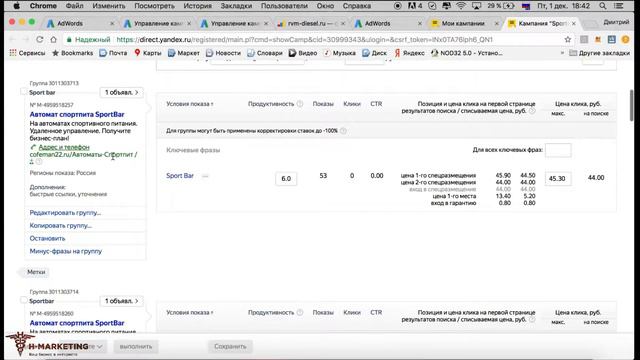Click help icon beside bid adjustments notice
The width and height of the screenshot is (640, 360).
coord(343,131)
